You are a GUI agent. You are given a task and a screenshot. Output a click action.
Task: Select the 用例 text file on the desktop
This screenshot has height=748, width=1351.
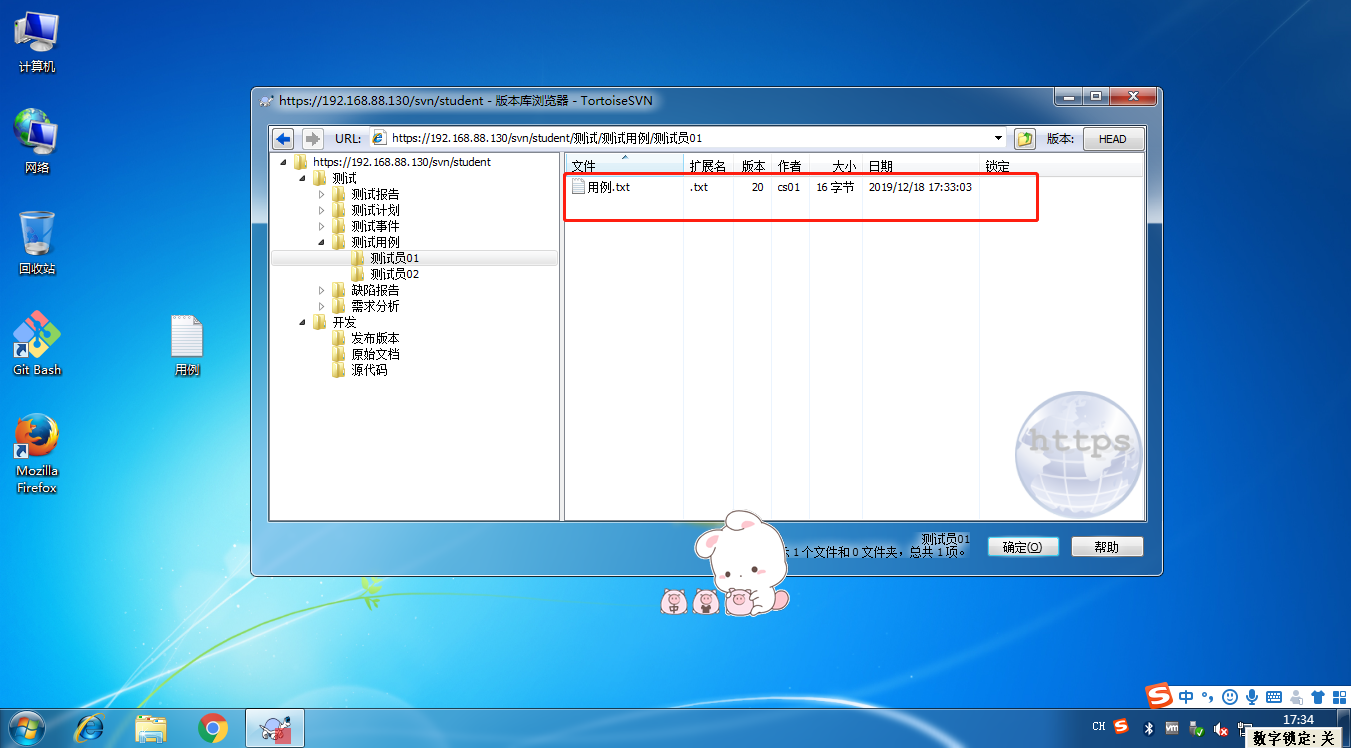[187, 344]
